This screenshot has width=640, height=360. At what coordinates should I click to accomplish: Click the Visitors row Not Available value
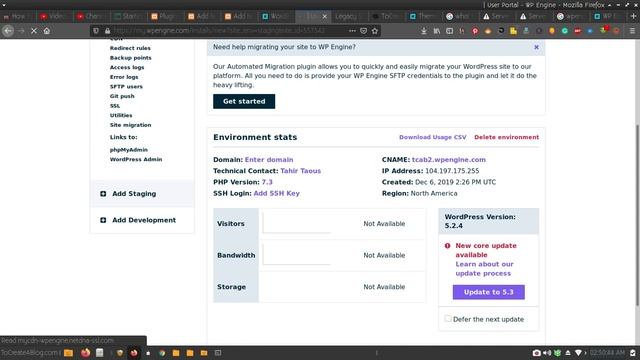pos(384,224)
